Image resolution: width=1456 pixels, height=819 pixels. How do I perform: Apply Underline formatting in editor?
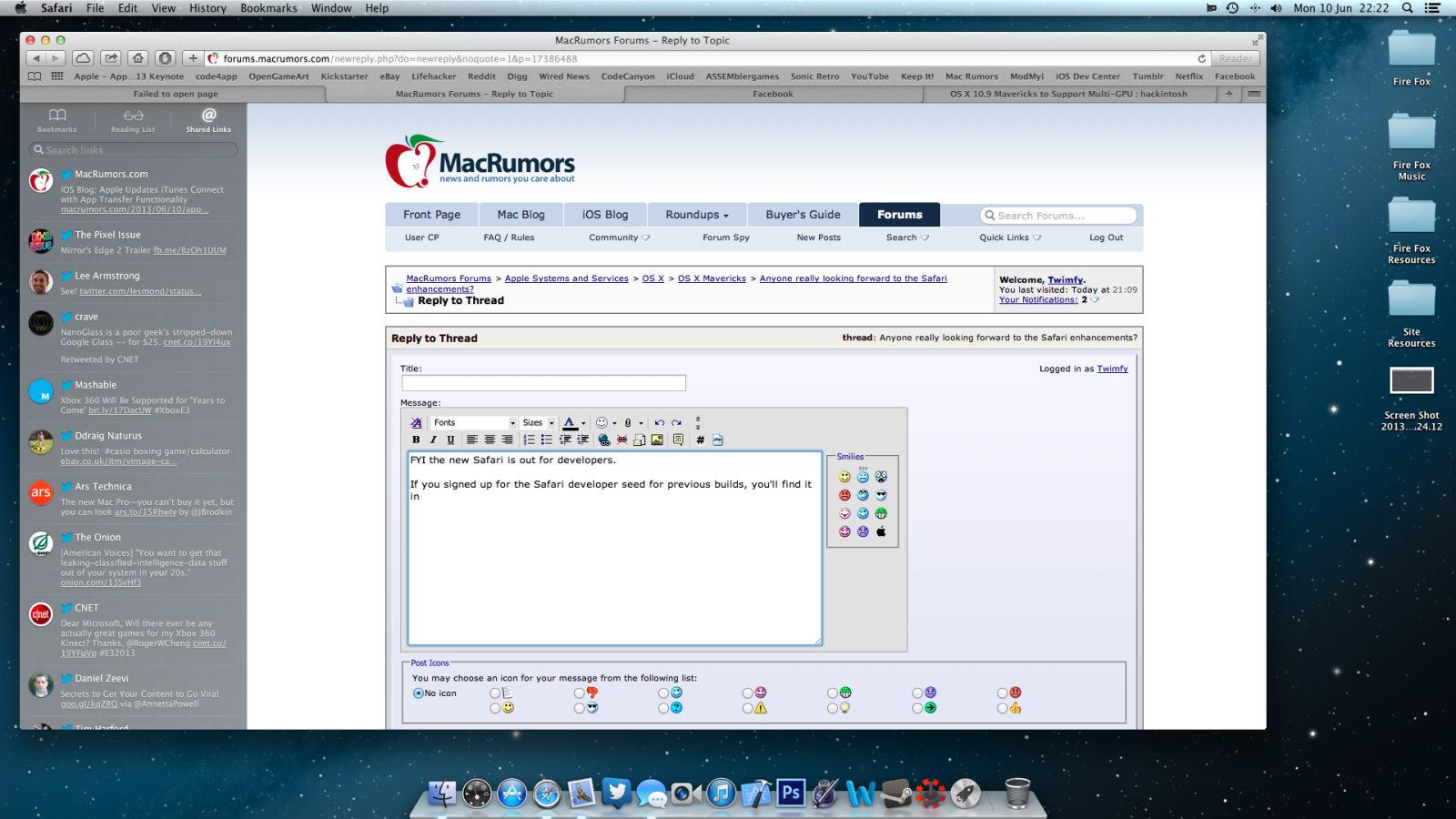click(x=450, y=440)
